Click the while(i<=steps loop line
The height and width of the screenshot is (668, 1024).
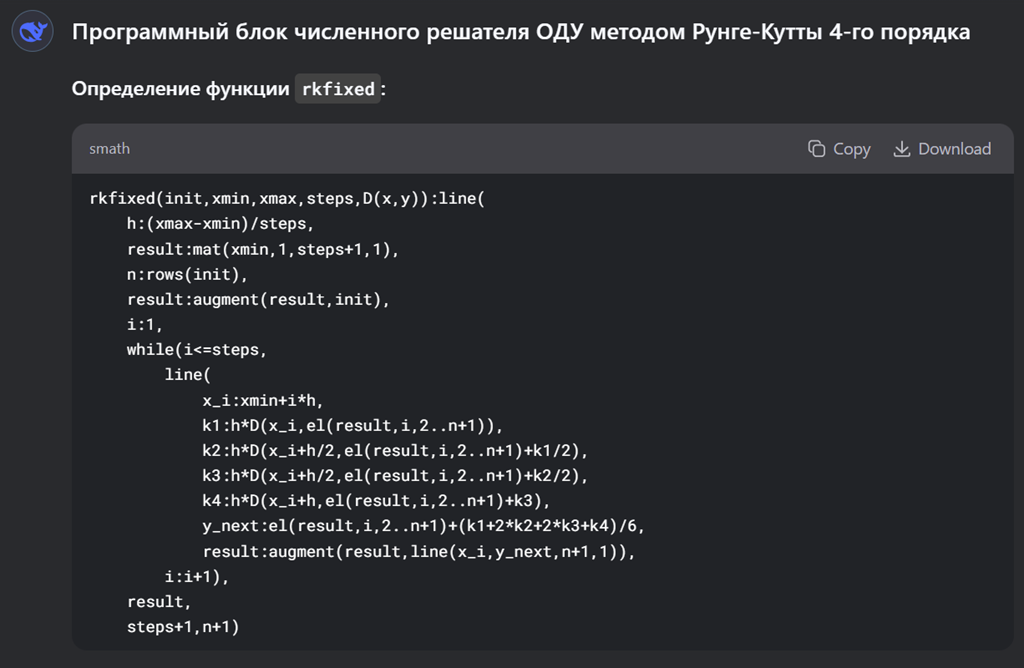pos(197,349)
